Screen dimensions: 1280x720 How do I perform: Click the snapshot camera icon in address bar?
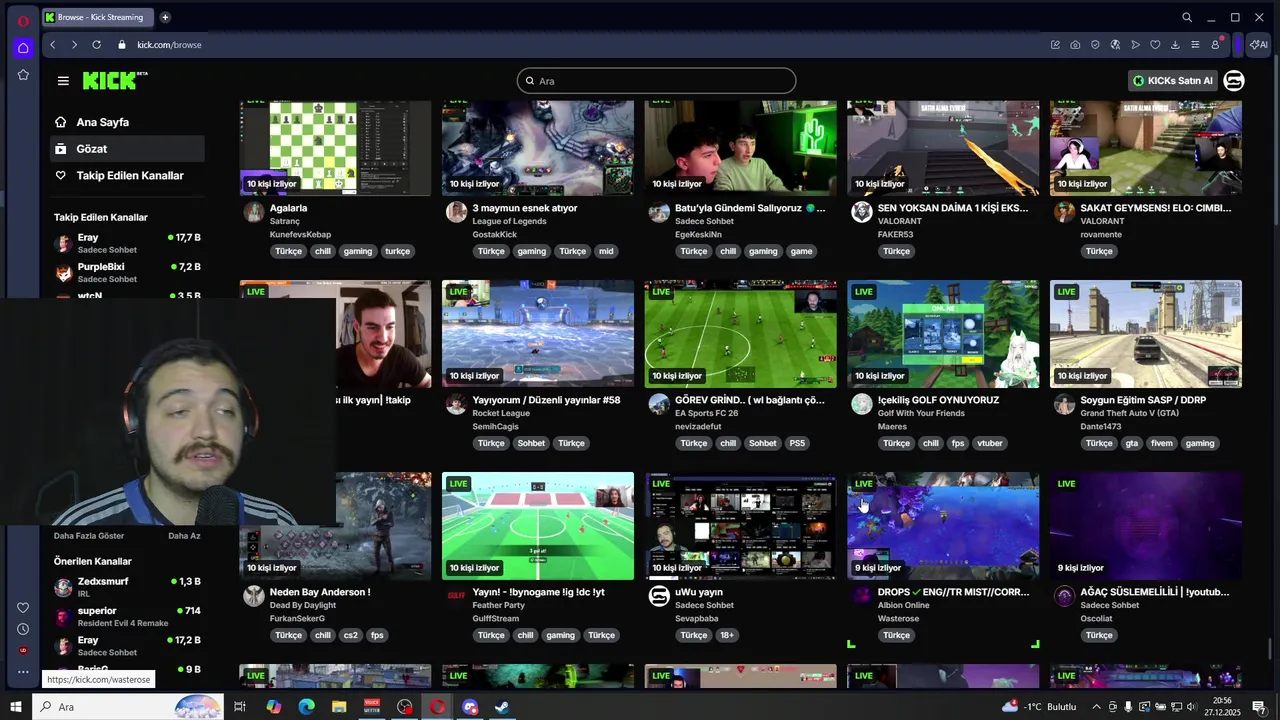(x=1075, y=45)
